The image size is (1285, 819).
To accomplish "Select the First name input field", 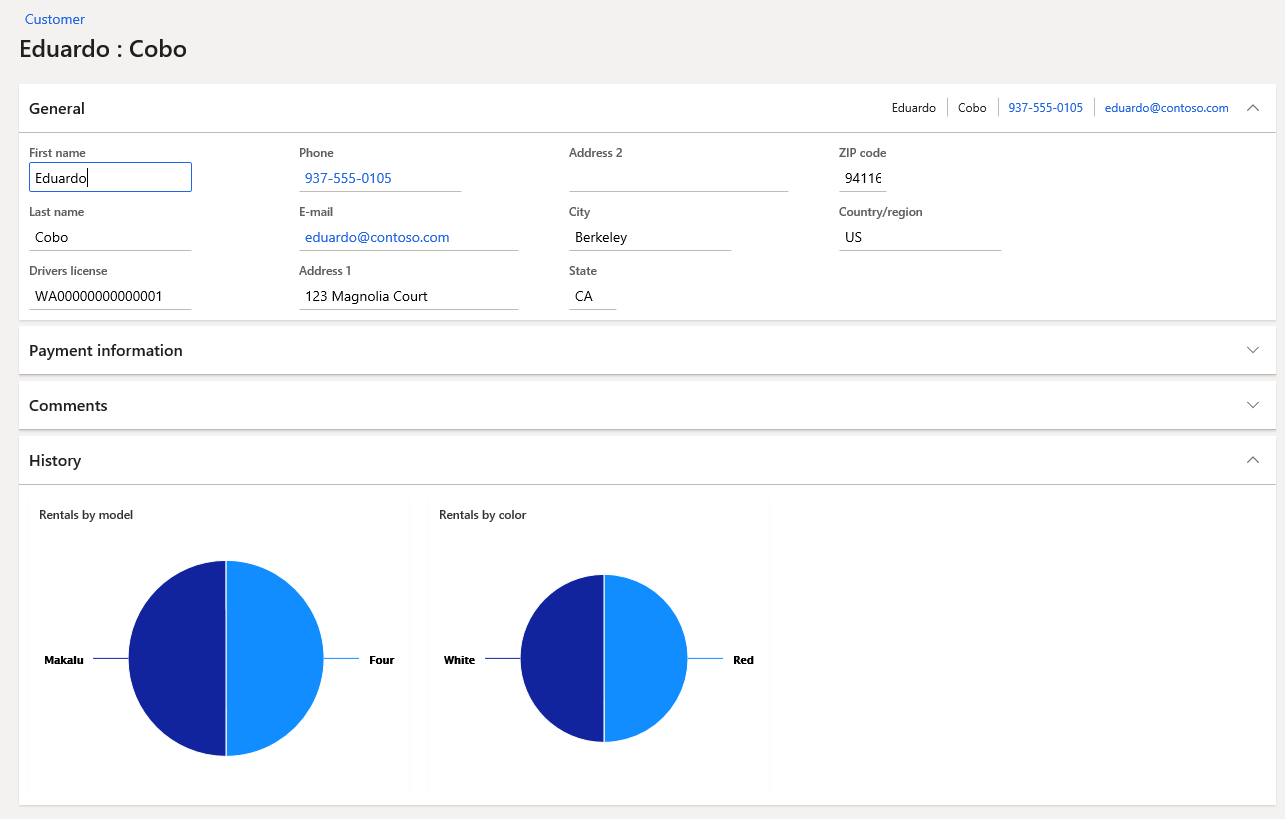I will [110, 177].
